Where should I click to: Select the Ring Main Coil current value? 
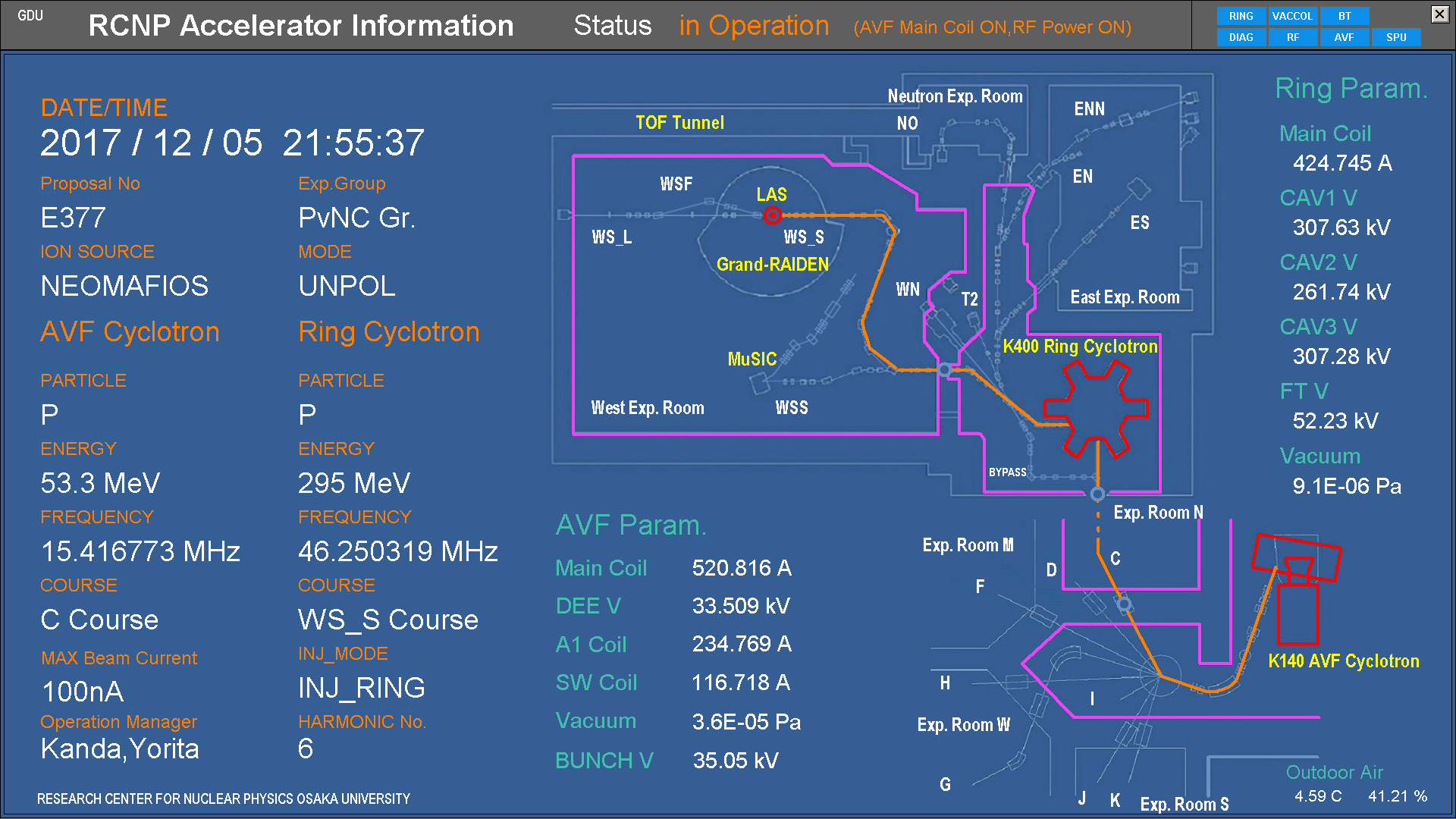click(1341, 163)
